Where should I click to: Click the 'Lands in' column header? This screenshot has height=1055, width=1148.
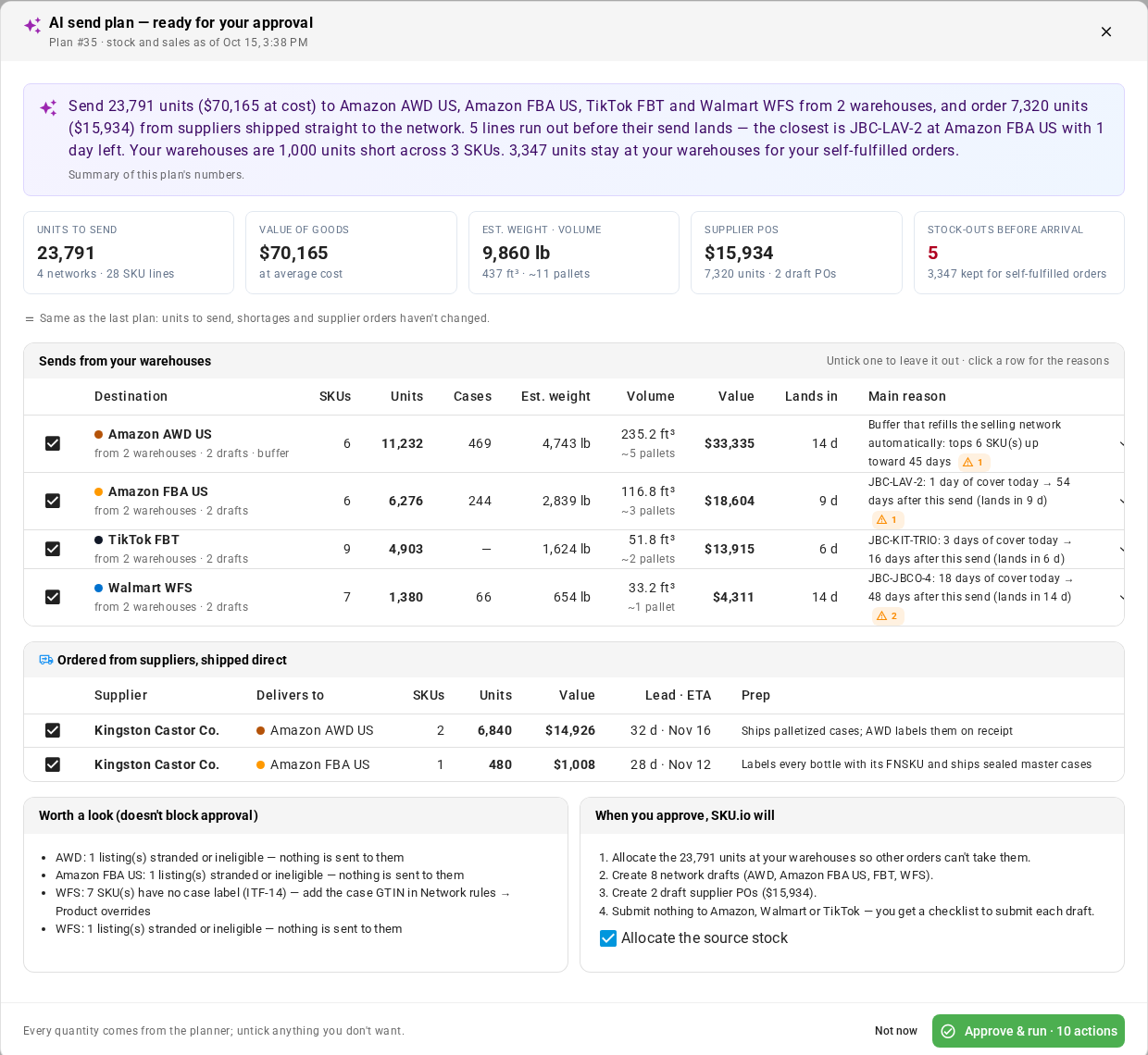click(x=811, y=396)
